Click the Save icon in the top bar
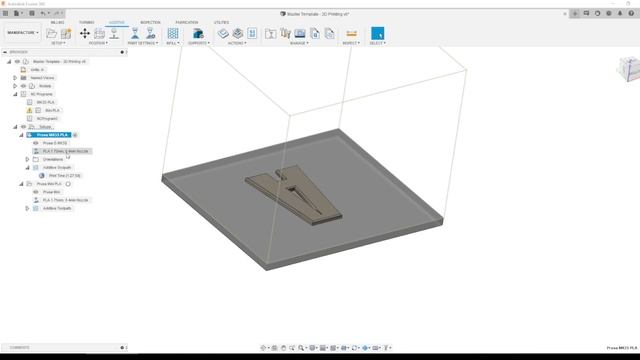Viewport: 640px width, 360px height. tap(32, 13)
